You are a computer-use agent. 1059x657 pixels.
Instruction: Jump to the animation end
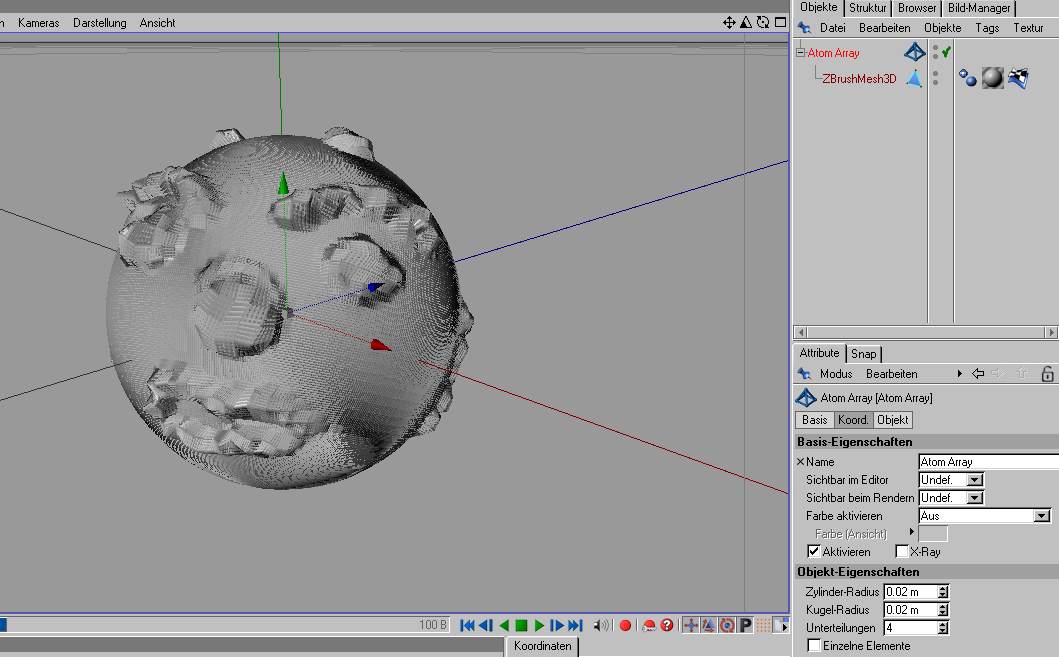575,626
